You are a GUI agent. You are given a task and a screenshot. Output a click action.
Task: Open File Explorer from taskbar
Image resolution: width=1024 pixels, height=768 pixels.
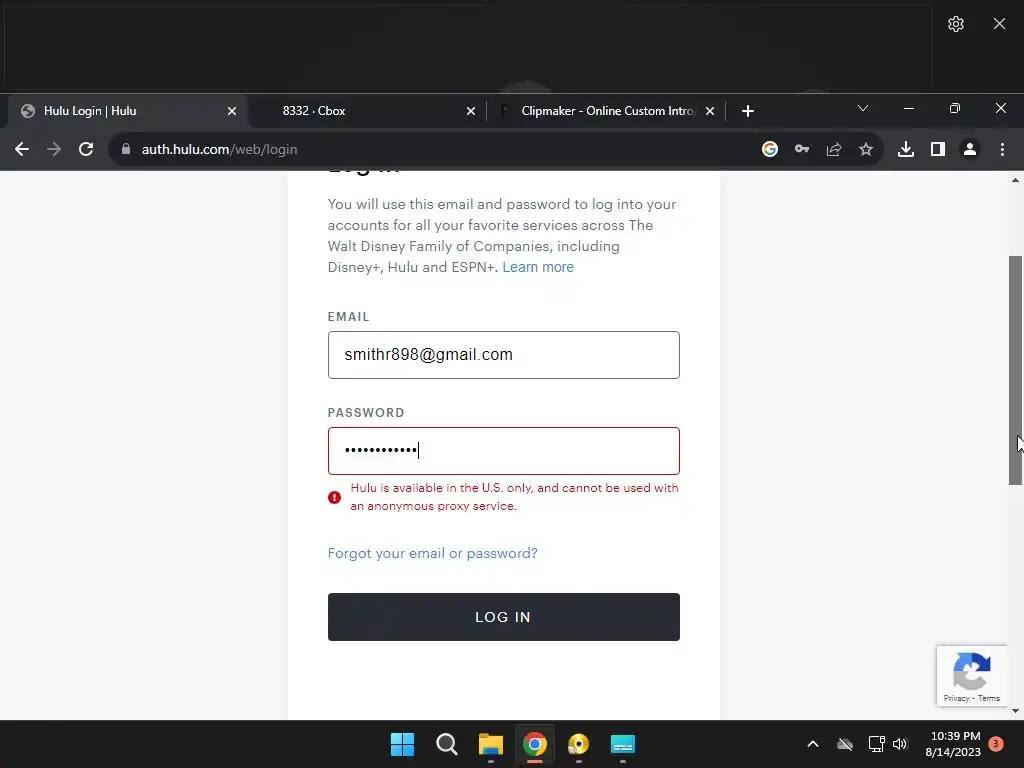[x=490, y=744]
